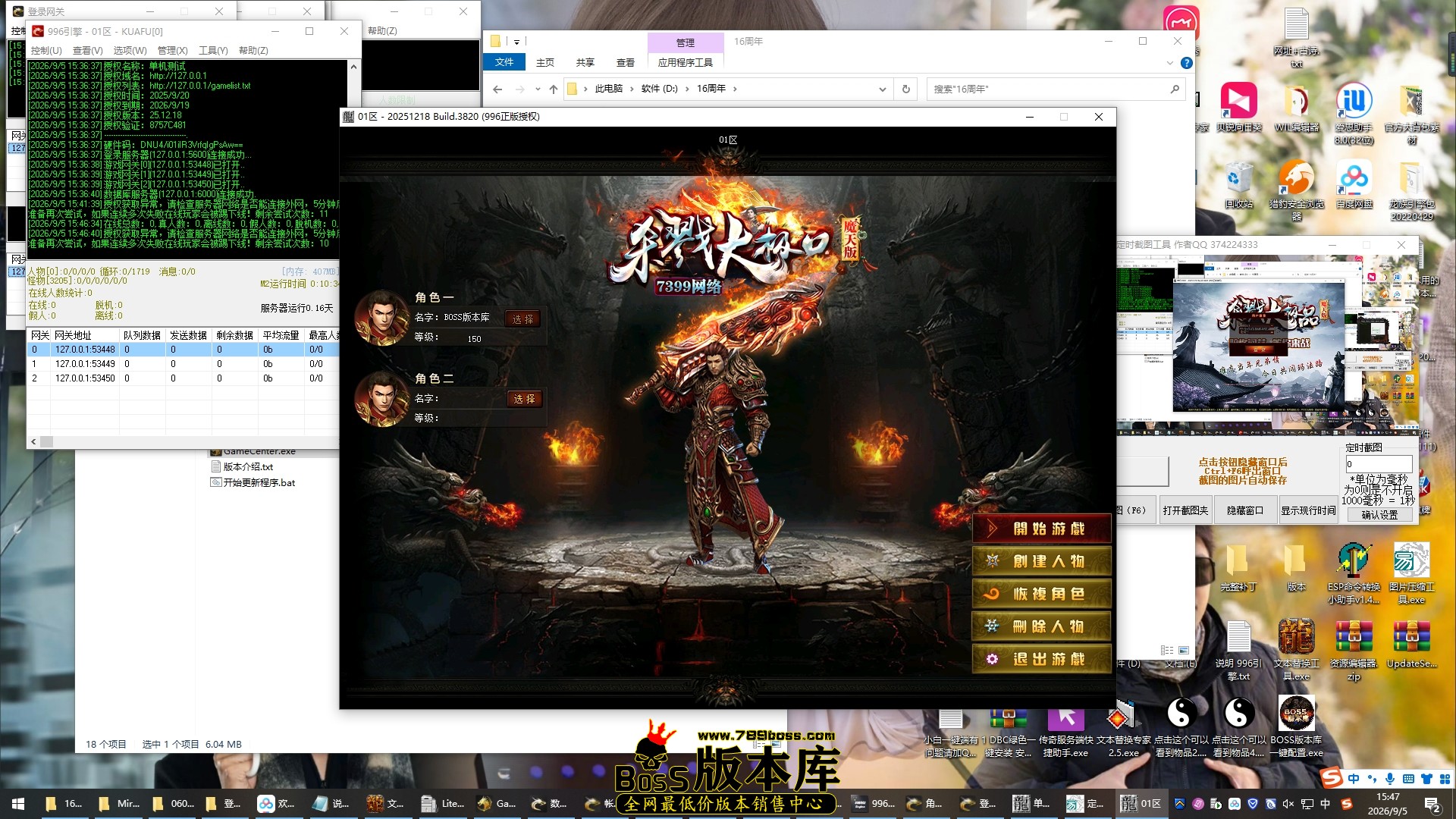The image size is (1456, 819).
Task: Click the 网关地址 column header
Action: [86, 335]
